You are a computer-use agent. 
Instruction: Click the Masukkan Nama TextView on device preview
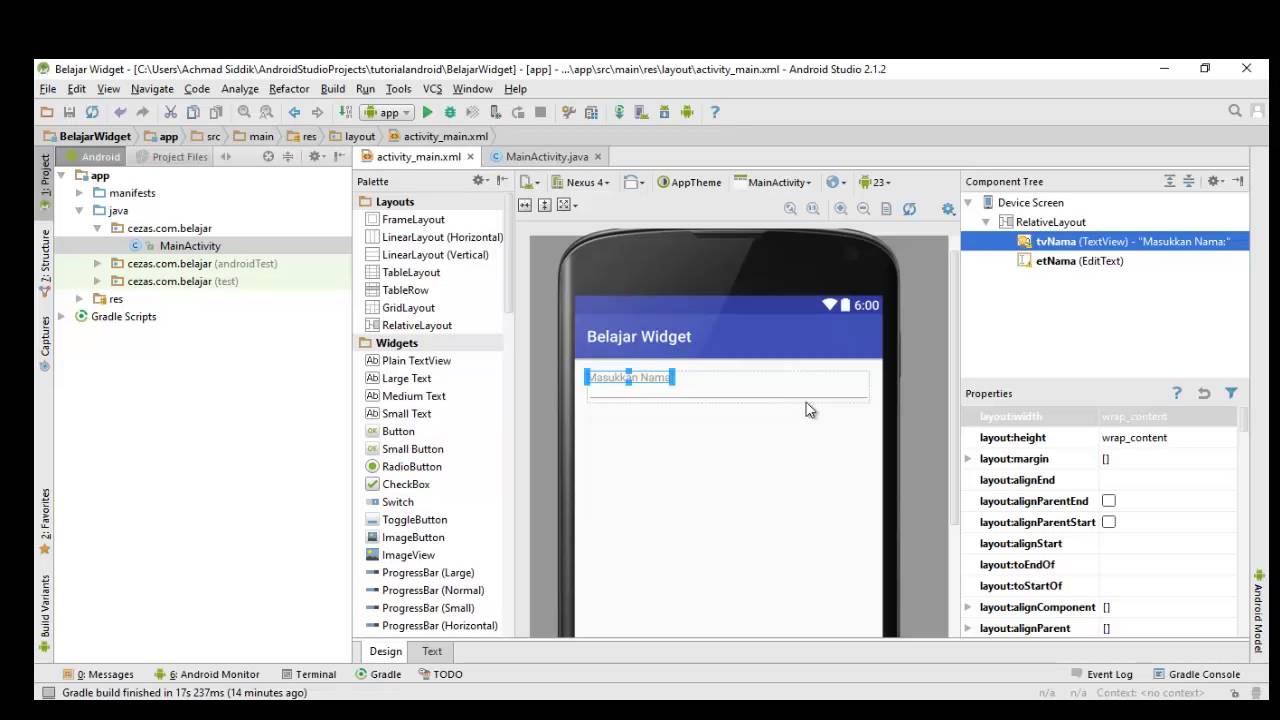pos(629,378)
